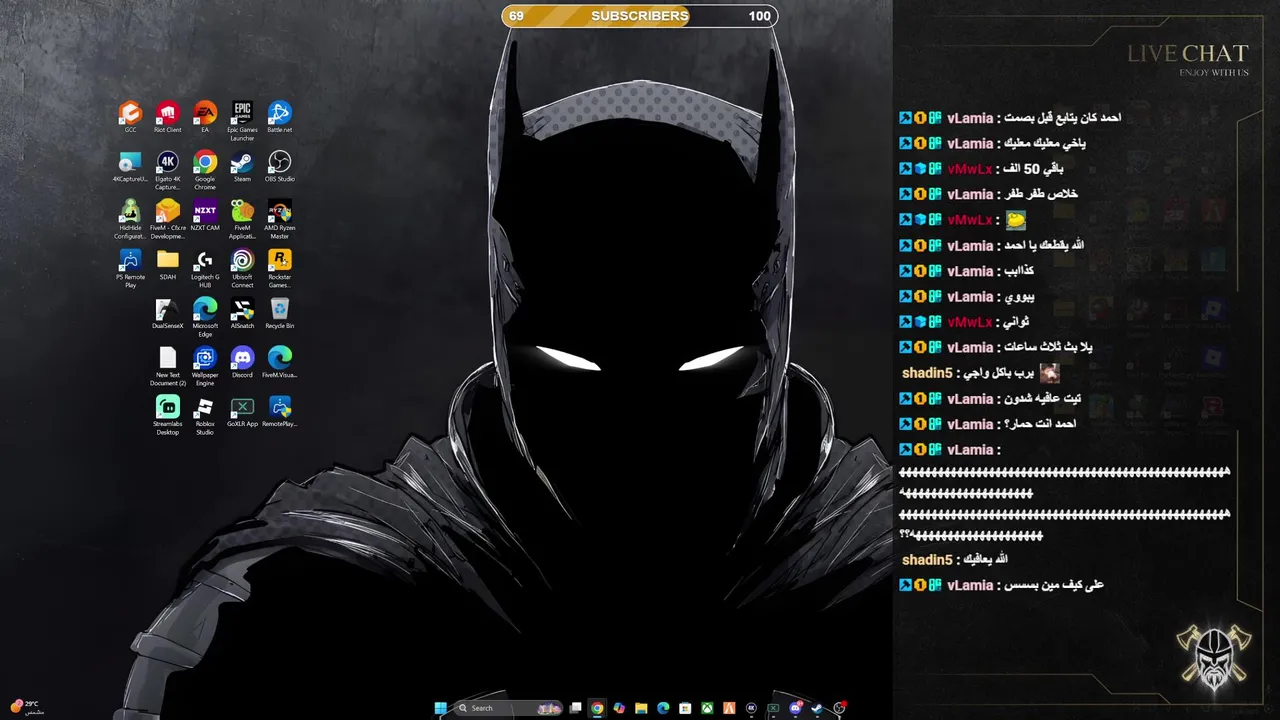Click the chat message 'على كيف مين بسسس'
The width and height of the screenshot is (1280, 720).
click(x=1055, y=585)
